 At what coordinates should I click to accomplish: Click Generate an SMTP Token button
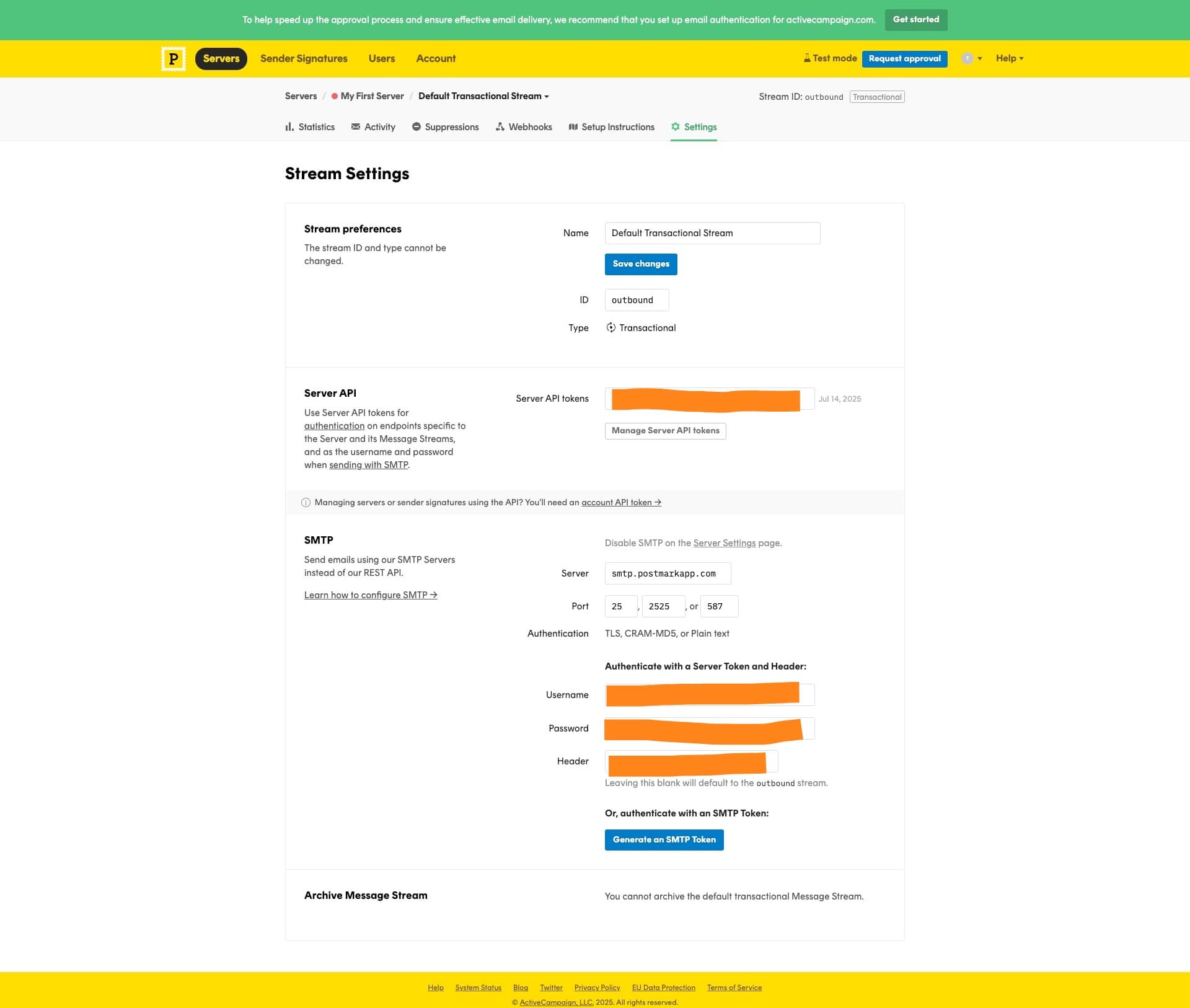[664, 840]
